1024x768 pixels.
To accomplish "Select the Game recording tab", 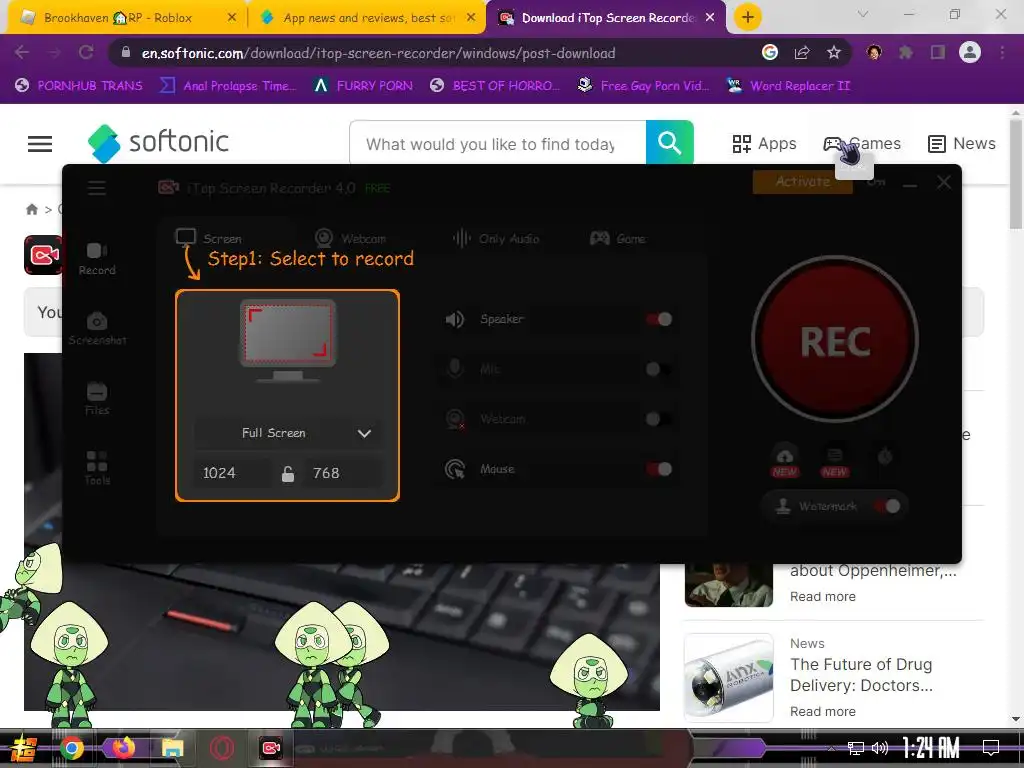I will (618, 238).
